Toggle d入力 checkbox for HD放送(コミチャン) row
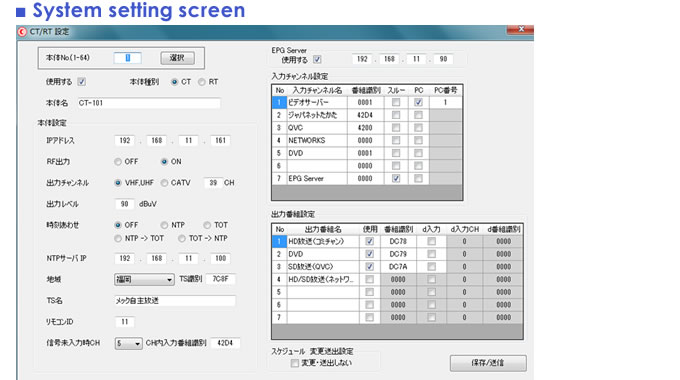The width and height of the screenshot is (680, 380). coord(432,241)
